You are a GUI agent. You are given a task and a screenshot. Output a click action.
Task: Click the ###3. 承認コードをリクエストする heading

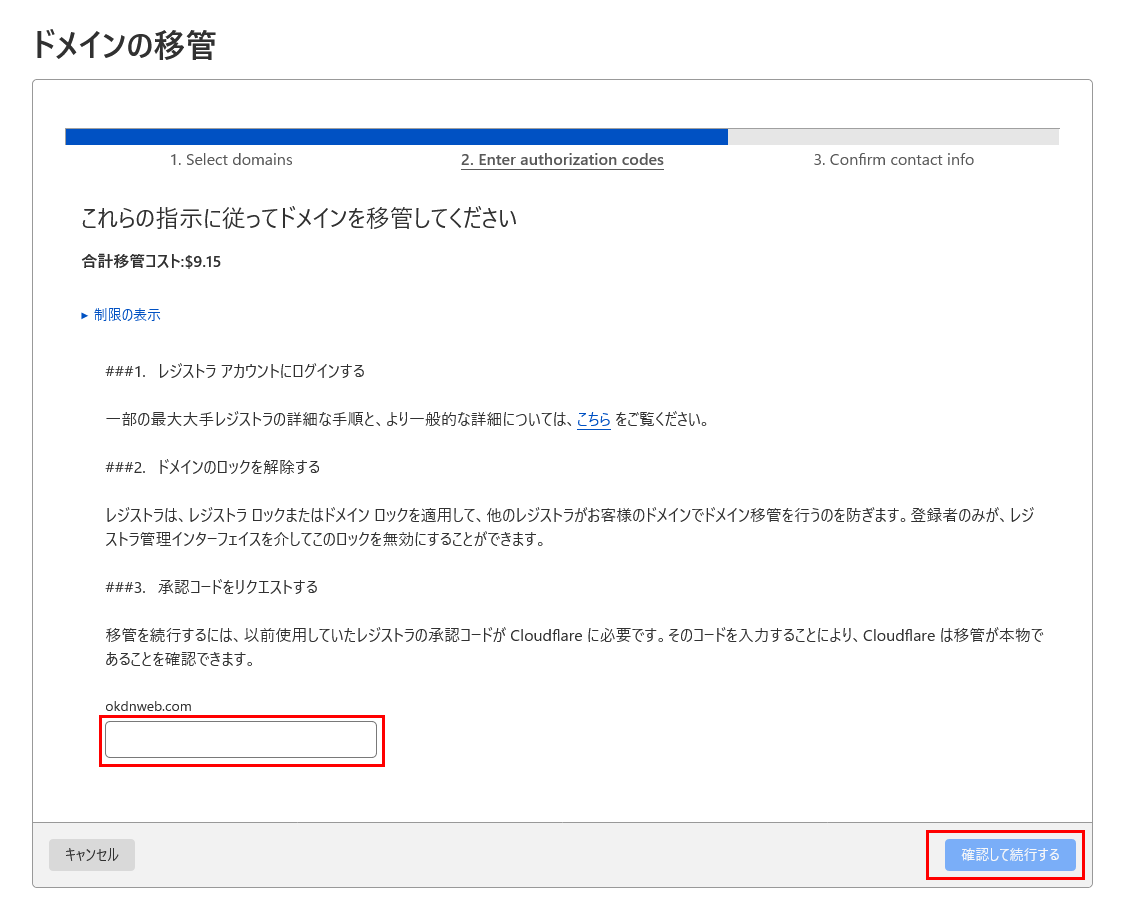click(x=212, y=587)
